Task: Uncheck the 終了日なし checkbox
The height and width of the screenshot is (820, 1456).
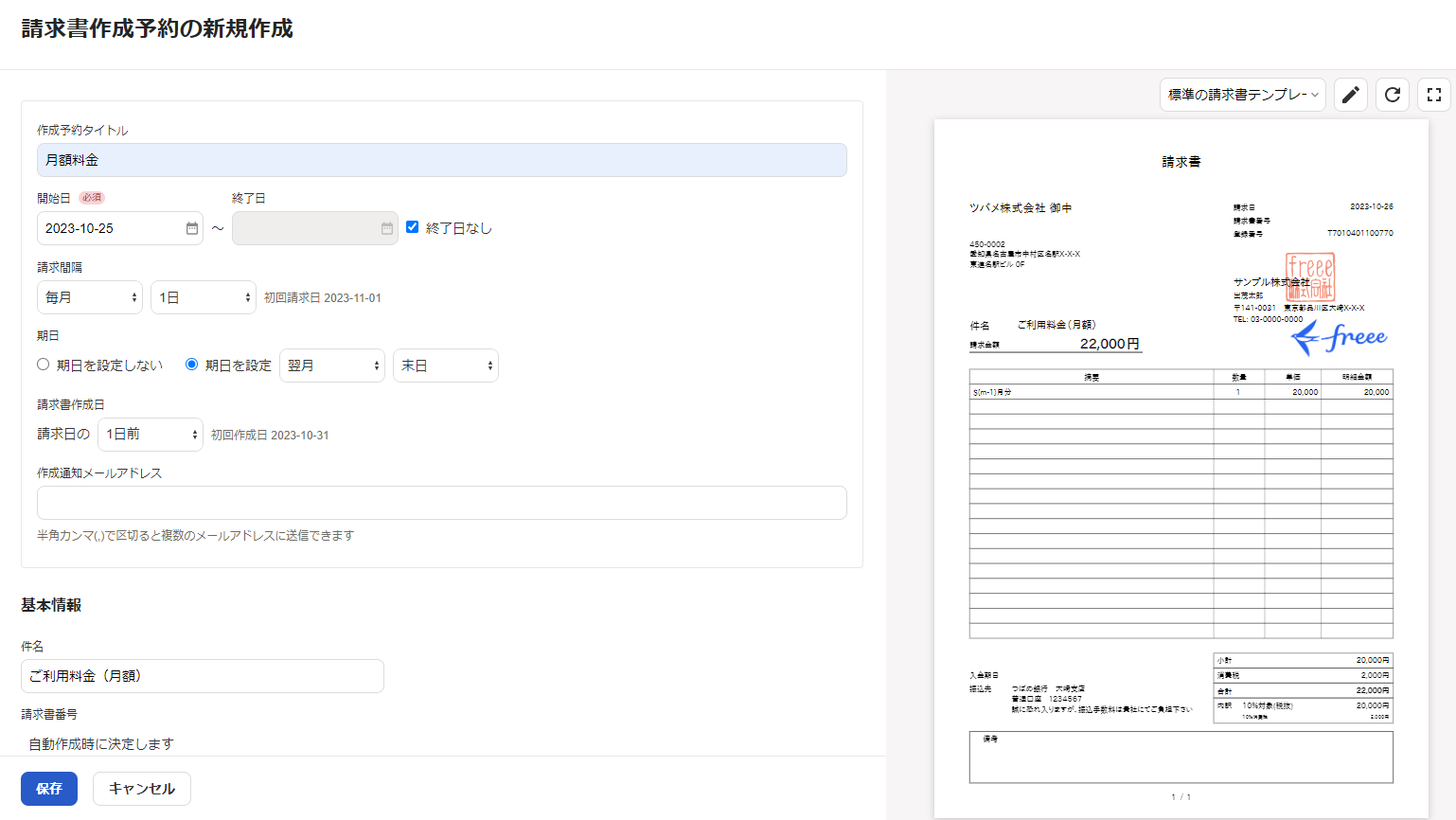Action: click(x=413, y=227)
